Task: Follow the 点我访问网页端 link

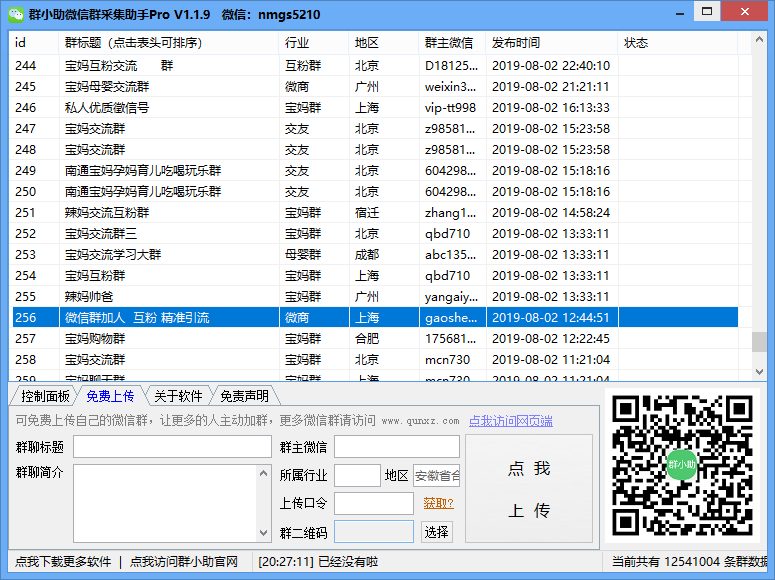Action: coord(510,421)
